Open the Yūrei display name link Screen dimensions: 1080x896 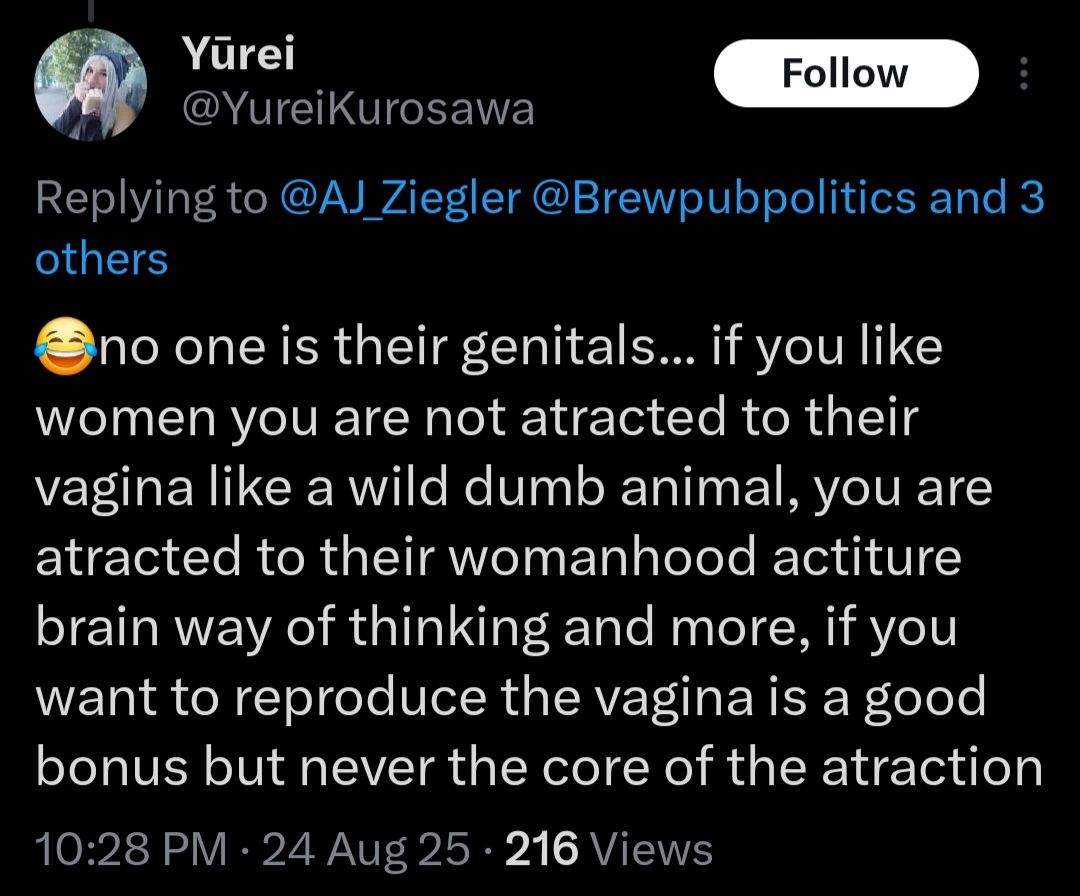[x=238, y=56]
